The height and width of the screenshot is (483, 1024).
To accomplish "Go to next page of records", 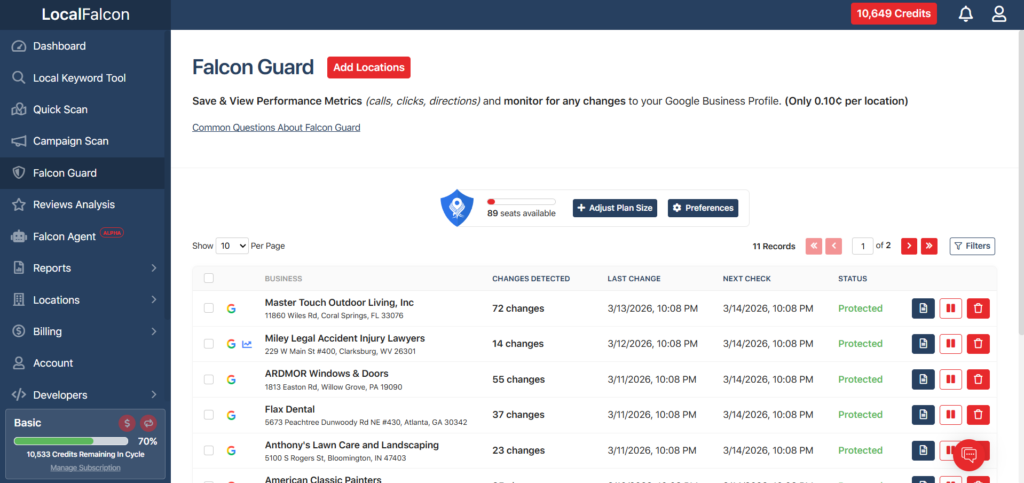I will click(908, 245).
